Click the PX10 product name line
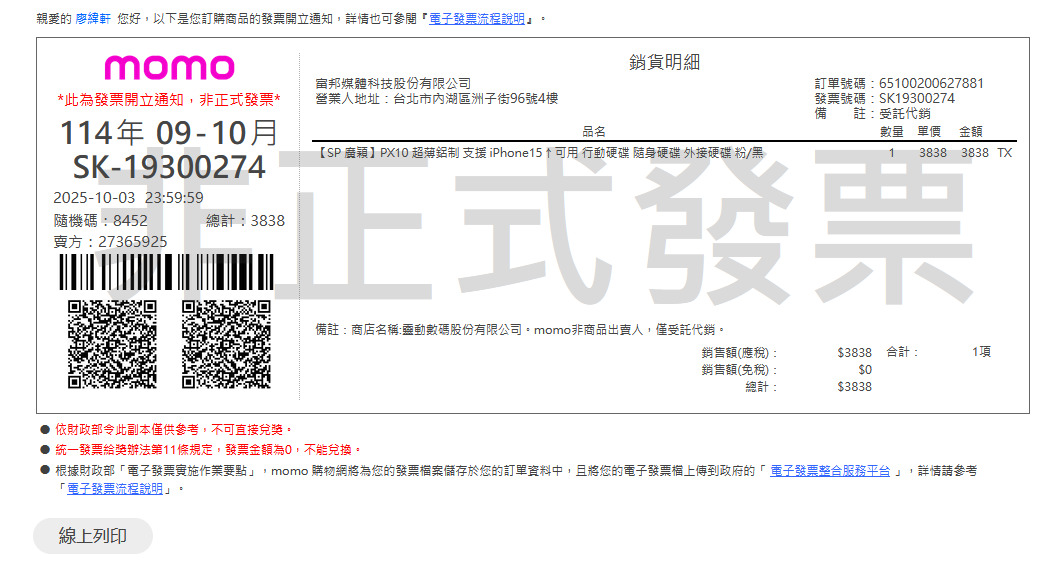 point(540,153)
